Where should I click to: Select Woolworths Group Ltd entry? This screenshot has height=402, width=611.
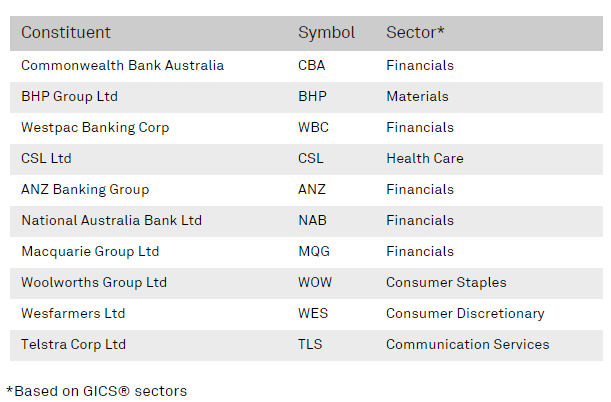click(x=94, y=282)
